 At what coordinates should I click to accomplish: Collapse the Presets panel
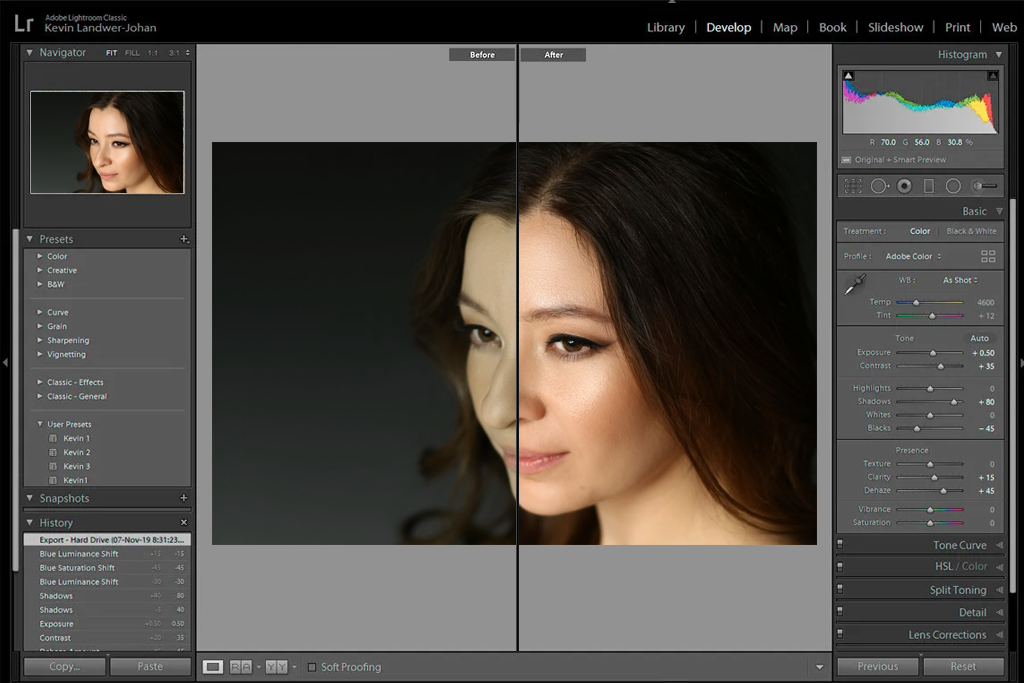click(x=29, y=239)
